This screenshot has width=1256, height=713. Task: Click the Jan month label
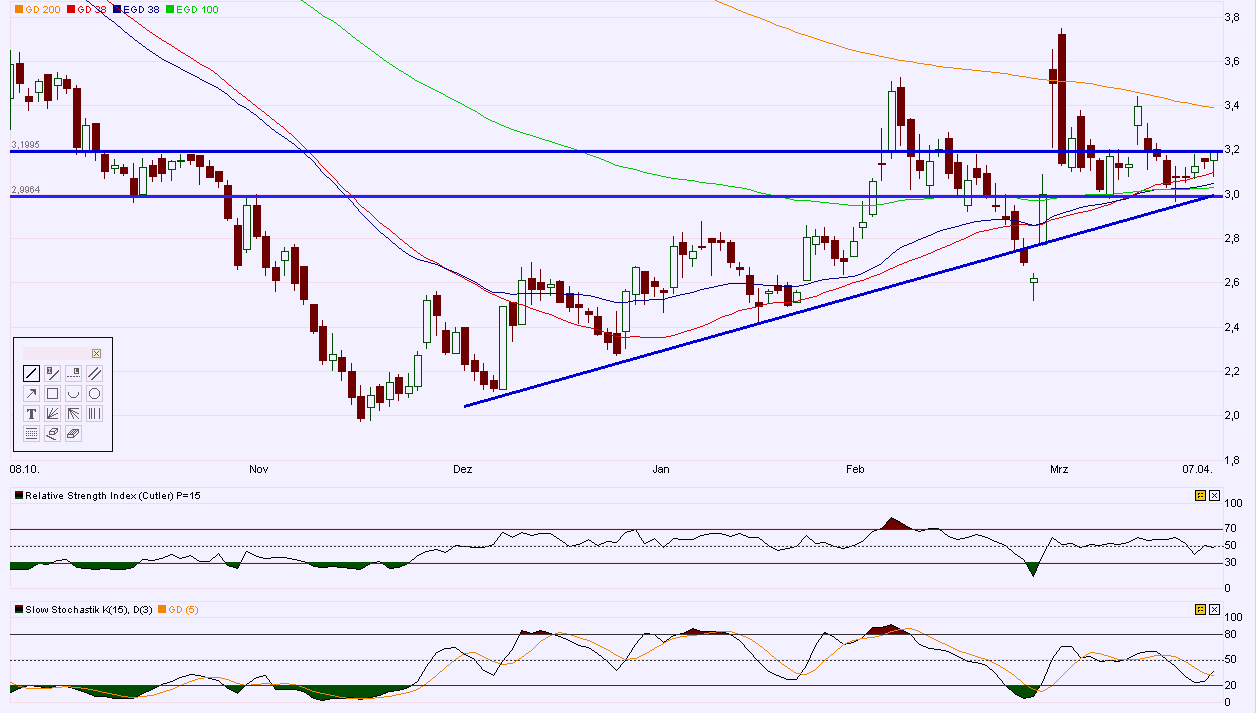[660, 468]
